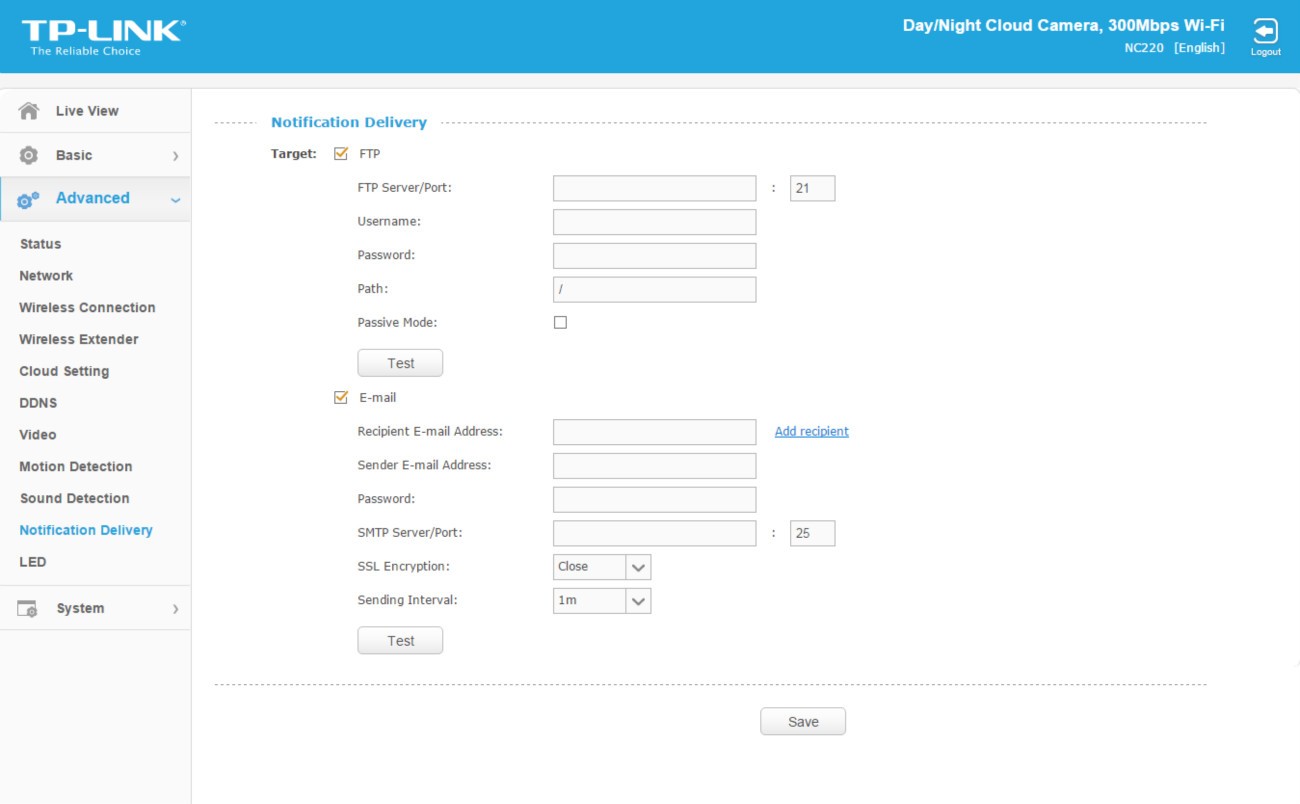
Task: Open the Sending Interval dropdown
Action: [601, 601]
